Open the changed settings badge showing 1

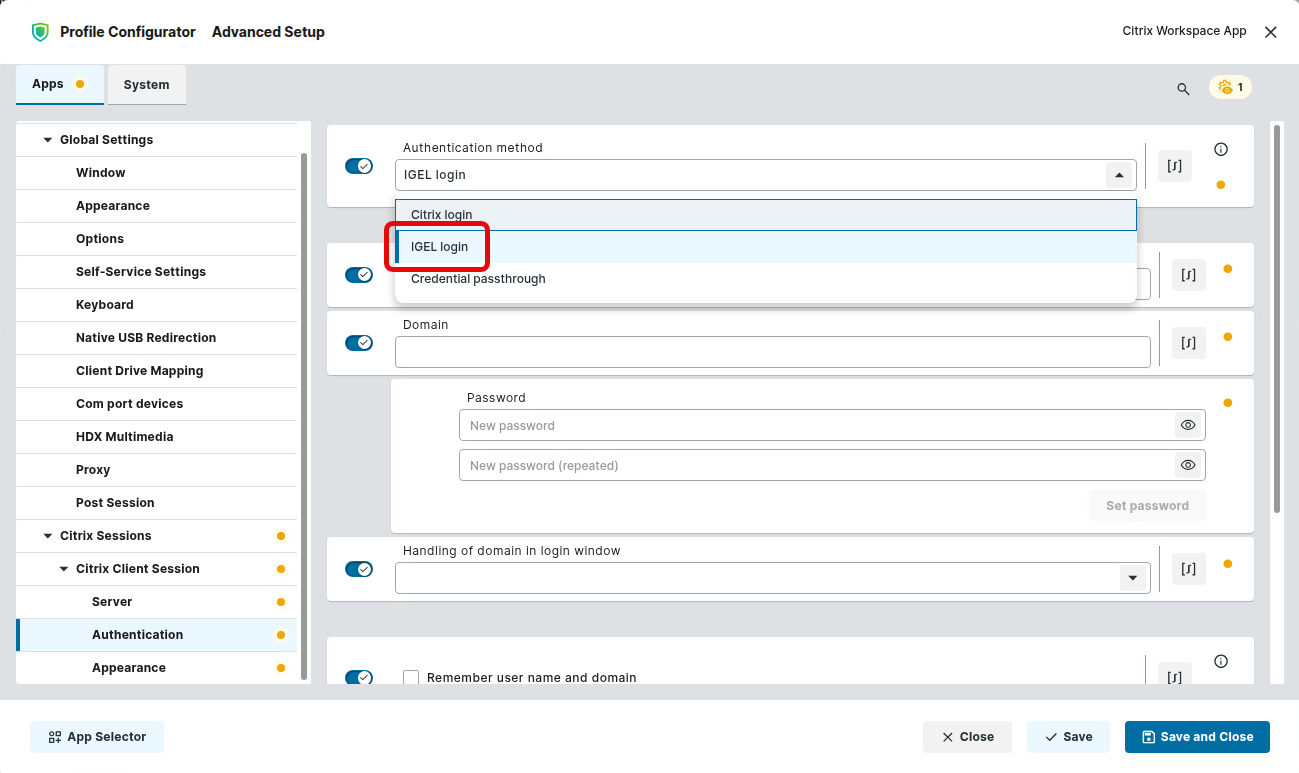point(1230,87)
